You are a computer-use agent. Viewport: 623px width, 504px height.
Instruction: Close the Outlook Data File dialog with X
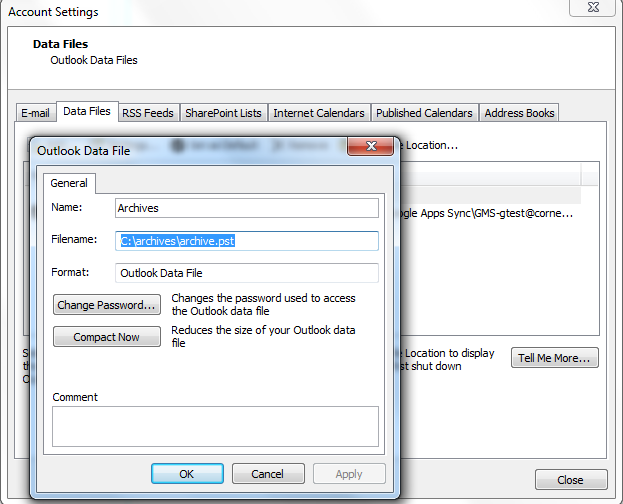[370, 148]
